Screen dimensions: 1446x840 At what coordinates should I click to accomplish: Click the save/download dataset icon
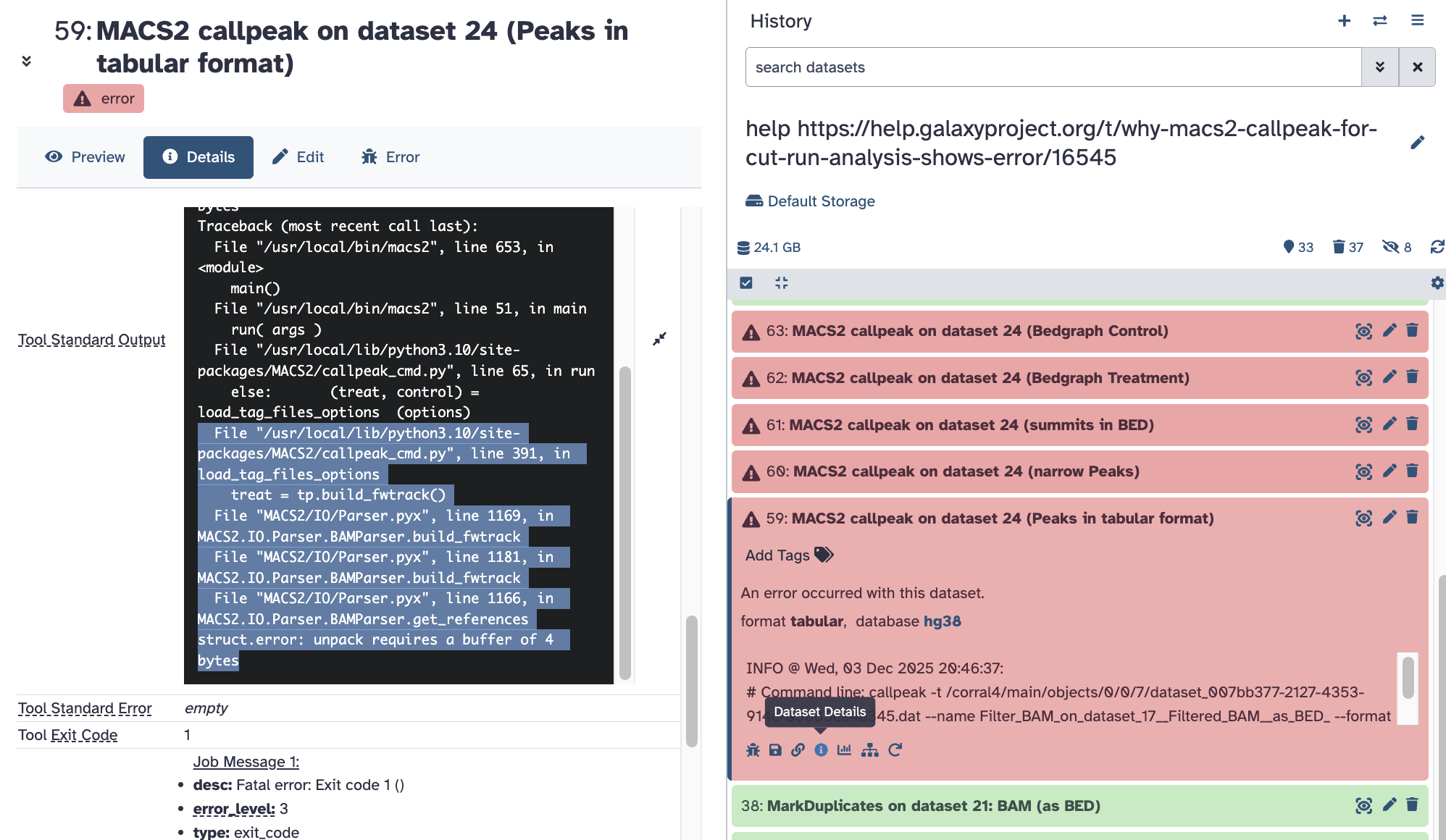[775, 750]
